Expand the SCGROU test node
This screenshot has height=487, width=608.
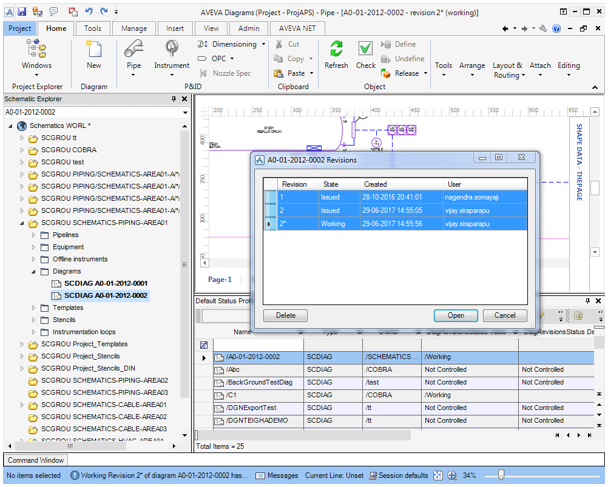pos(22,162)
